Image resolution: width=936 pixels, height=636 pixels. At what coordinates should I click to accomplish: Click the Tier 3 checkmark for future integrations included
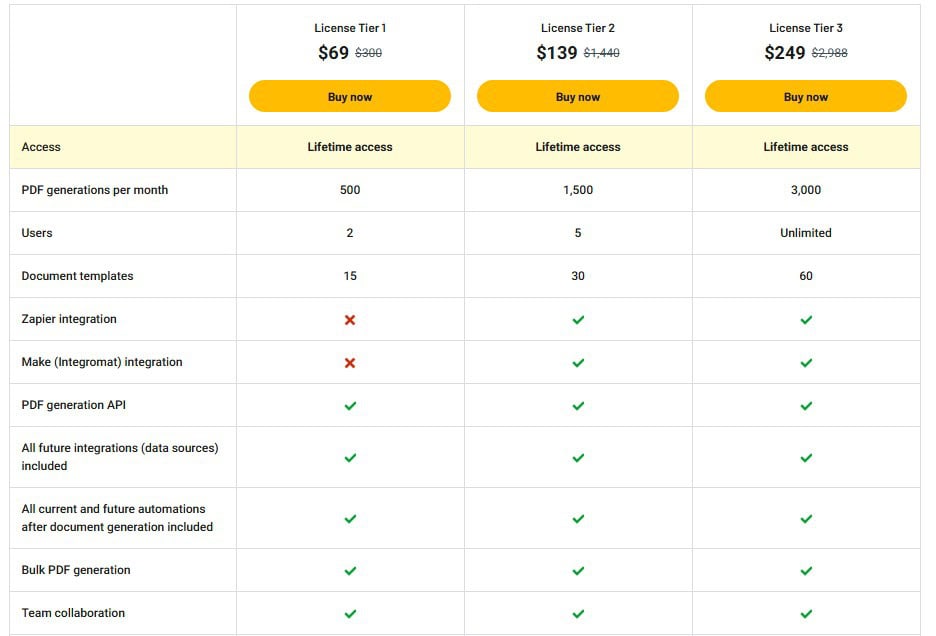pos(805,457)
